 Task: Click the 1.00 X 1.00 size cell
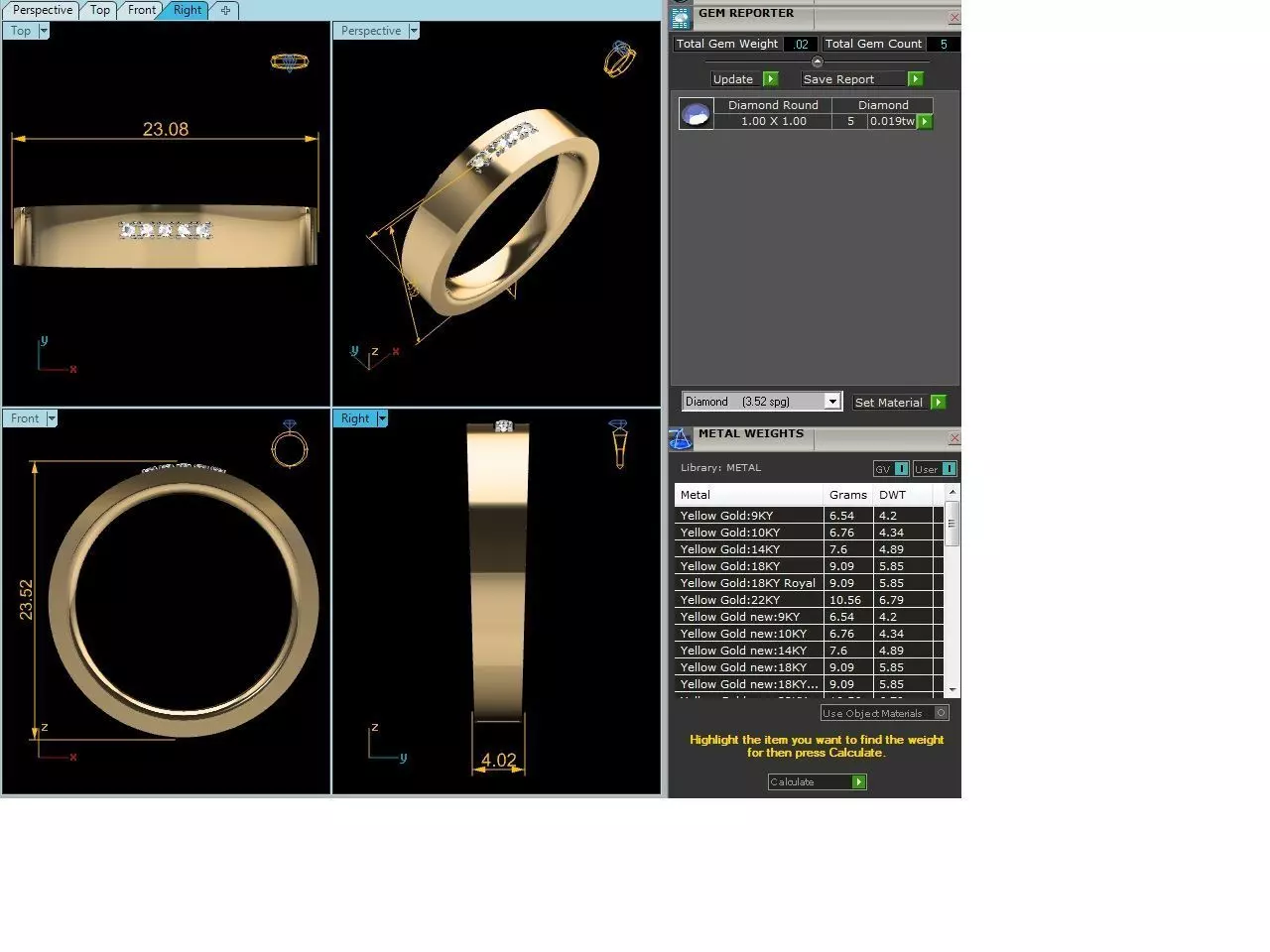tap(773, 121)
